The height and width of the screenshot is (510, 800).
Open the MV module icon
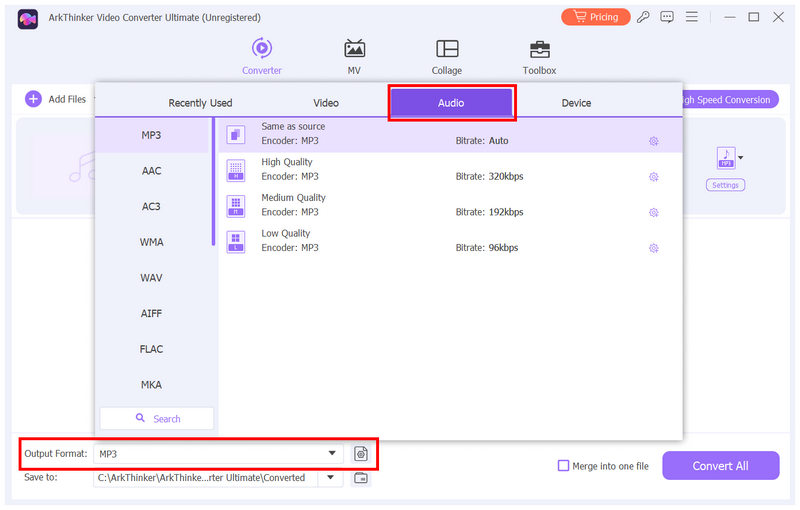tap(354, 48)
